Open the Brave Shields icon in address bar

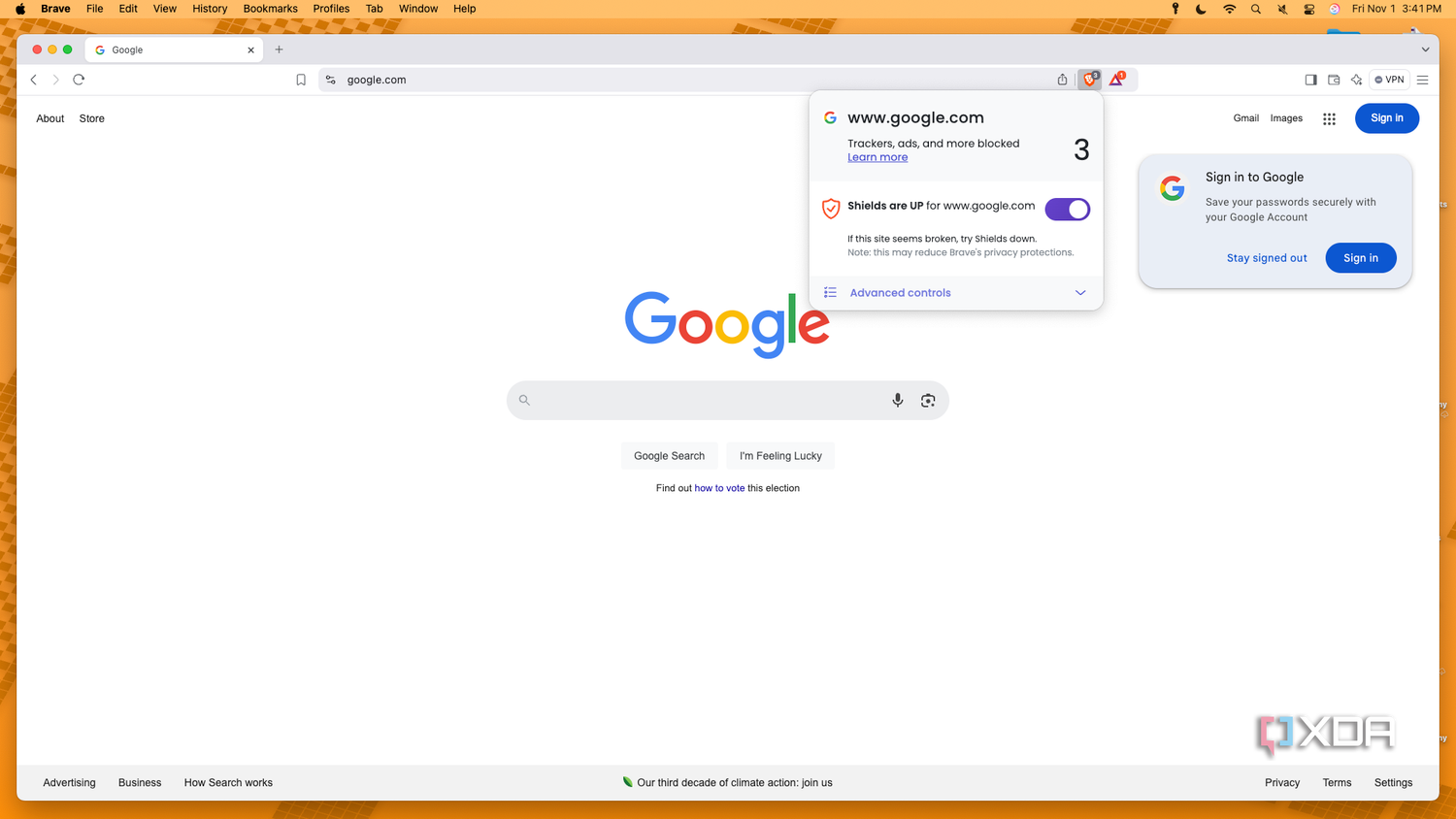[1090, 80]
